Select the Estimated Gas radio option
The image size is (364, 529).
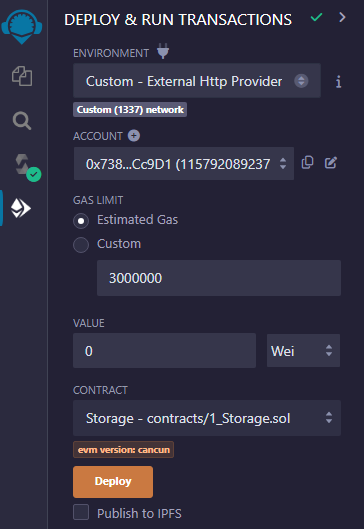click(x=81, y=221)
